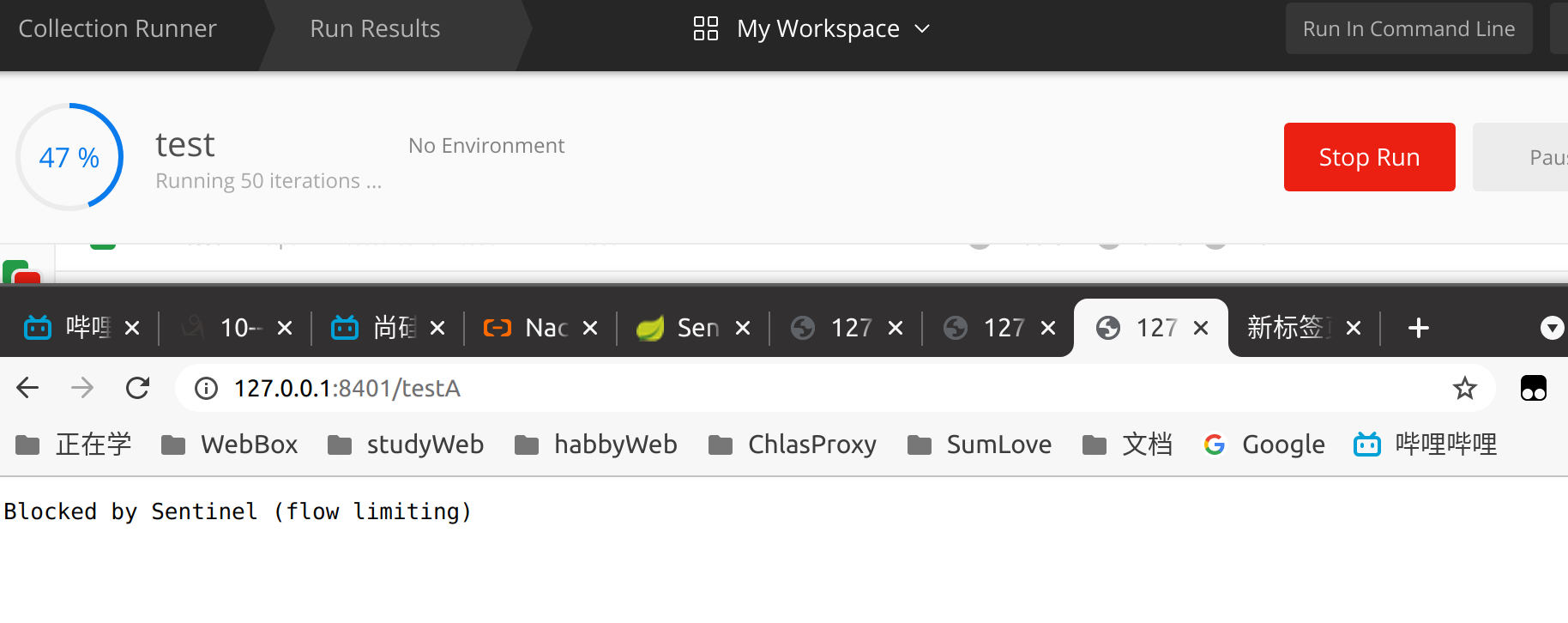
Task: Open the Google bookmark
Action: point(1264,445)
